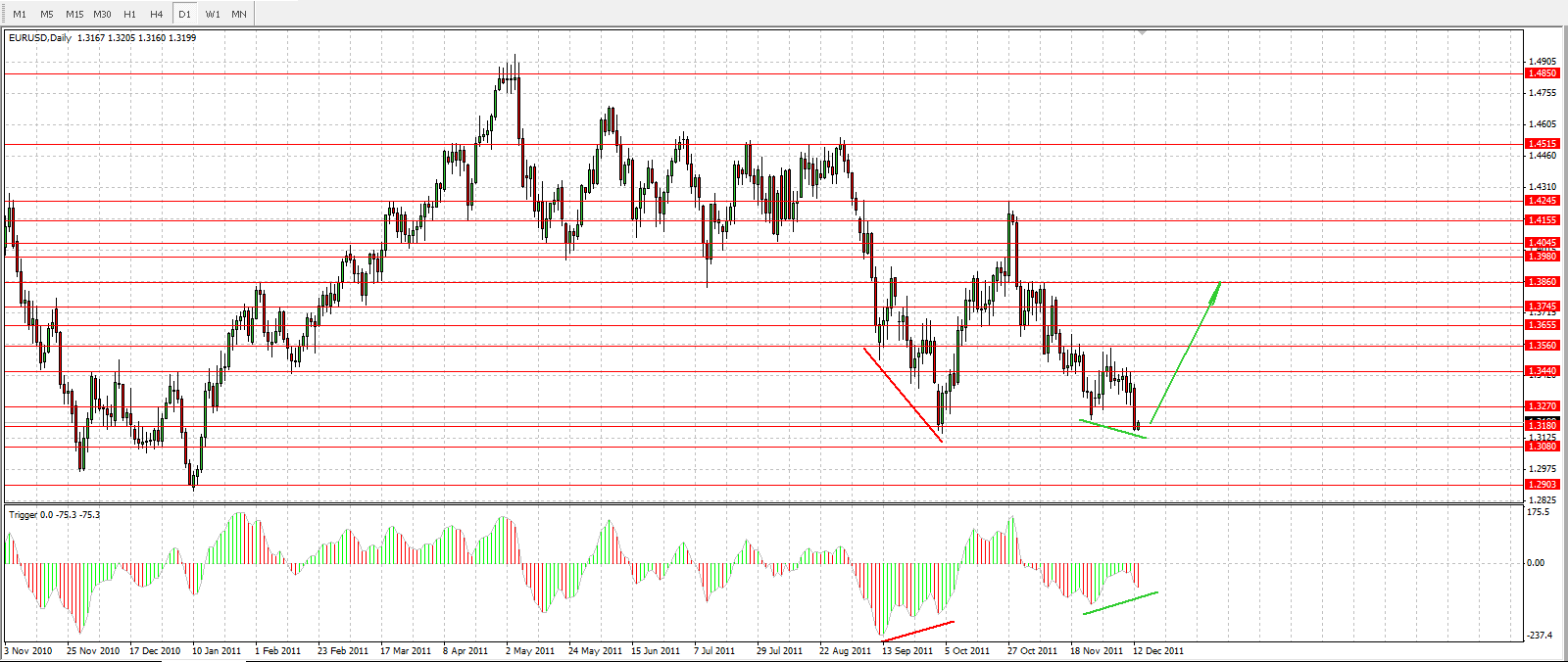This screenshot has height=662, width=1568.
Task: Click the 1.2975 price scale value
Action: tap(1543, 469)
